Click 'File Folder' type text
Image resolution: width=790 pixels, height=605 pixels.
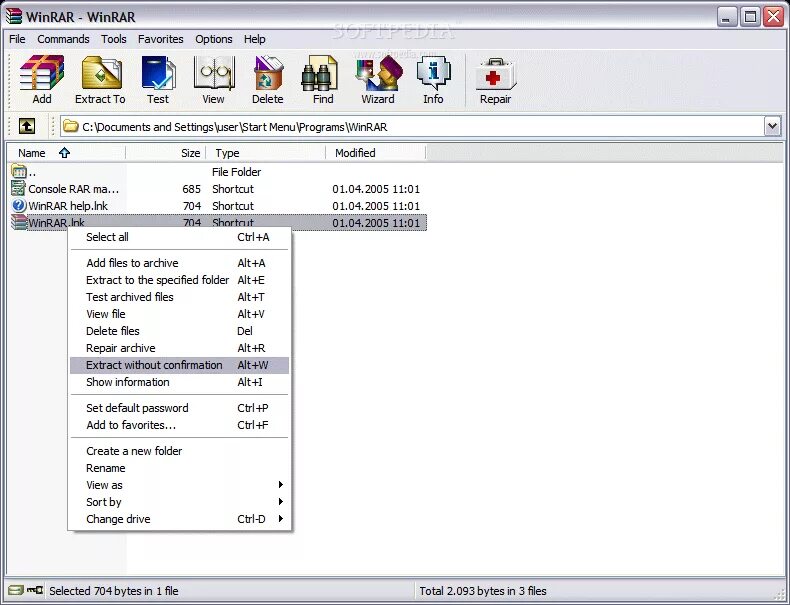[x=236, y=172]
